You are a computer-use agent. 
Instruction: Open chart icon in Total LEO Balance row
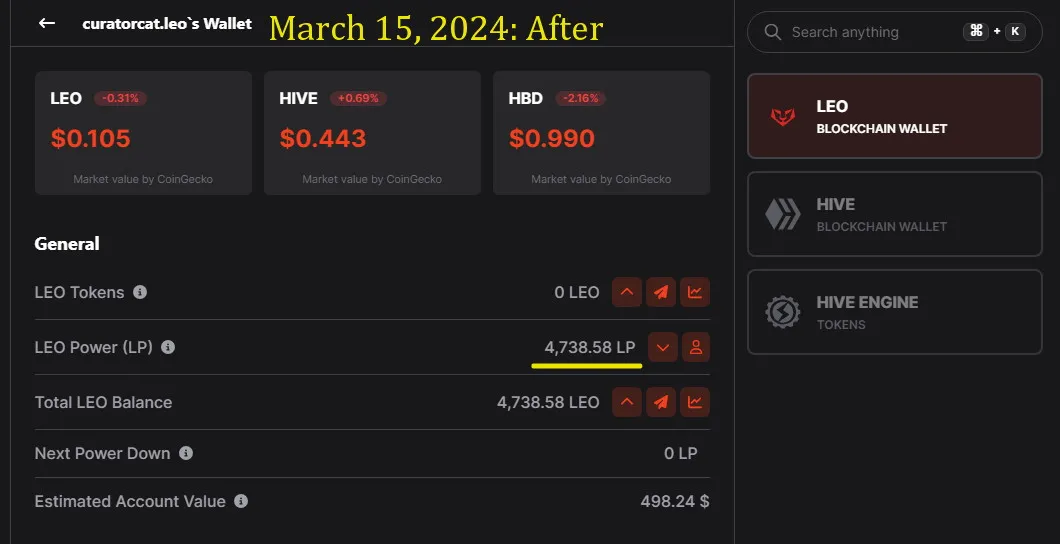pos(695,402)
